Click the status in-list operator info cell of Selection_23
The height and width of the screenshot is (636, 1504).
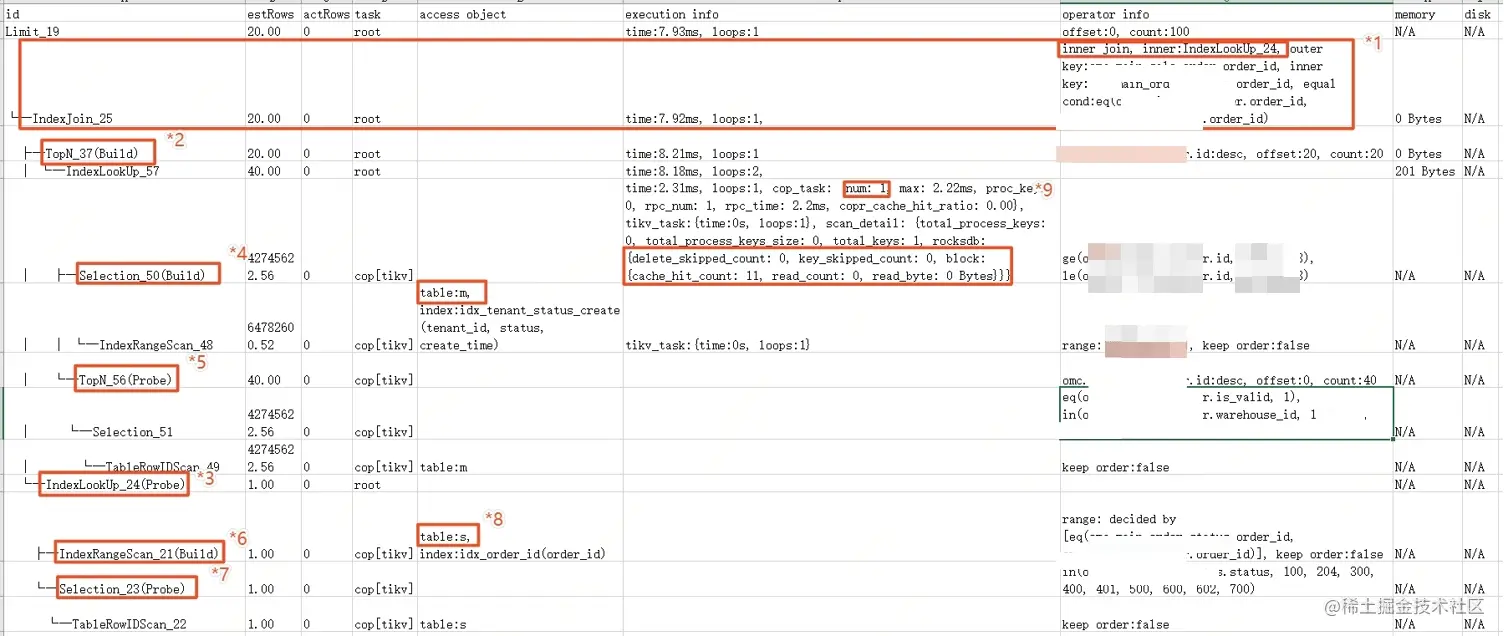pyautogui.click(x=1225, y=579)
